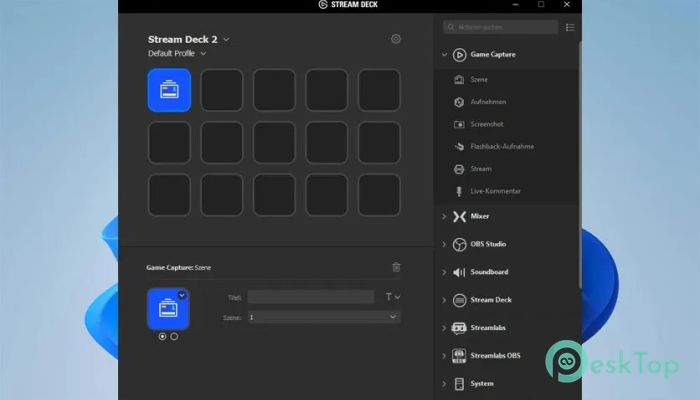
Task: Delete the action with the trash icon
Action: pyautogui.click(x=396, y=267)
